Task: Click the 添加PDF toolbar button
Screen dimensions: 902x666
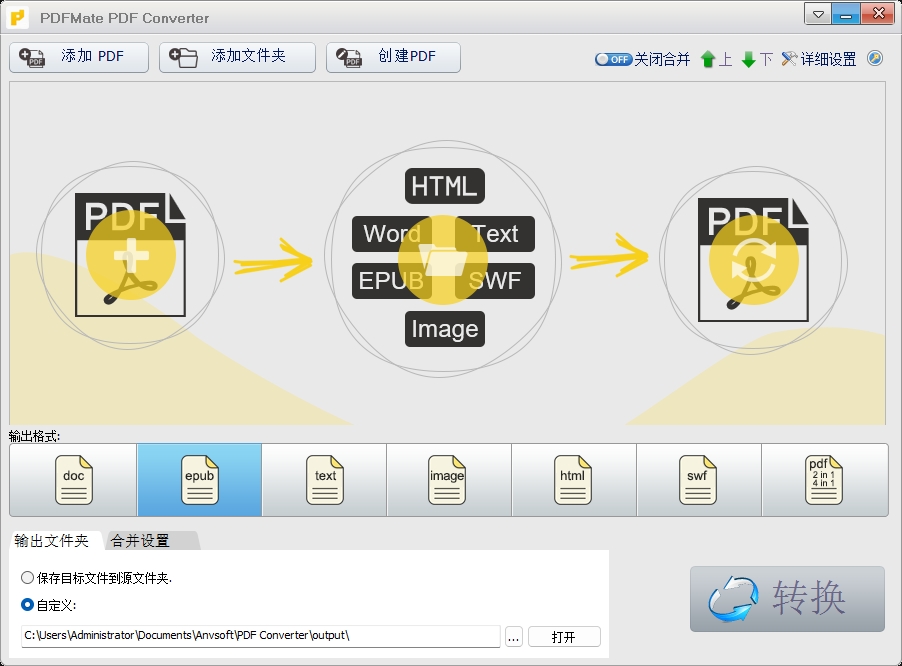Action: (78, 57)
